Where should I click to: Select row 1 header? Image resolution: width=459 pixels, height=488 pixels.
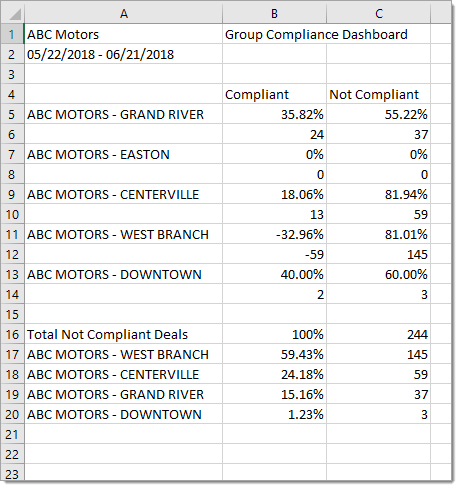pyautogui.click(x=13, y=34)
